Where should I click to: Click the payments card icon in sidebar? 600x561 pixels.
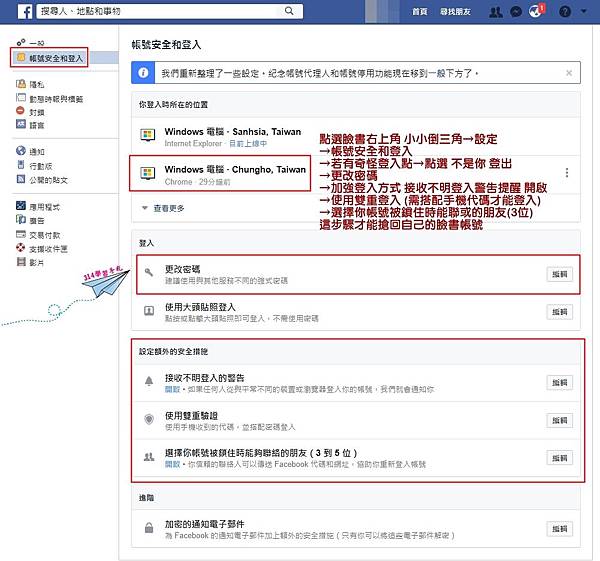pyautogui.click(x=21, y=234)
